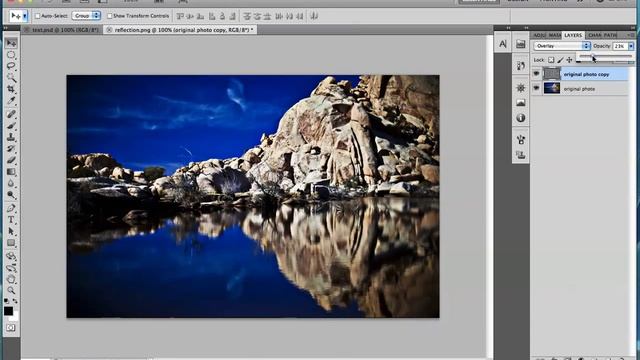
Task: Open the Move tool preset picker arrow
Action: point(24,16)
